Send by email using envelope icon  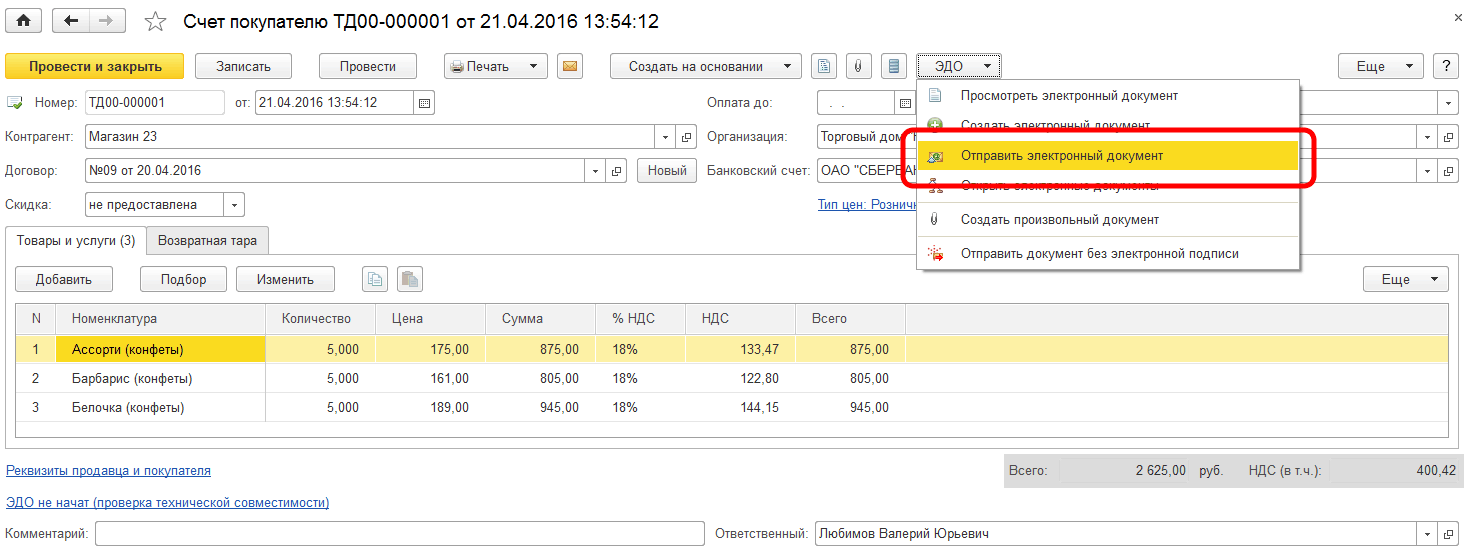coord(570,67)
